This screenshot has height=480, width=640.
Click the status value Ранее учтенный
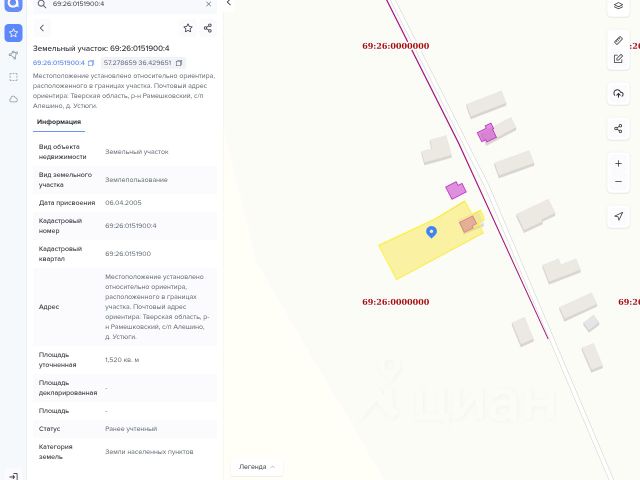[x=131, y=429]
